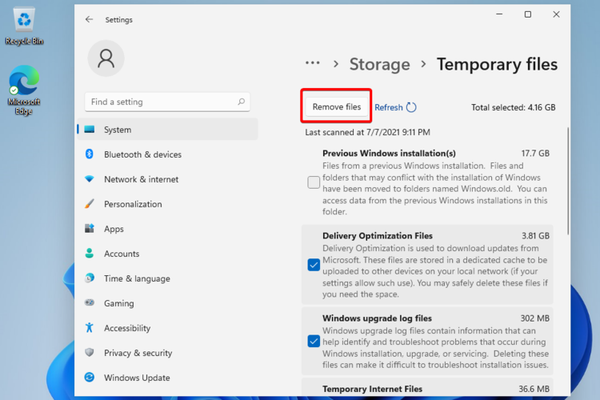The height and width of the screenshot is (400, 600).
Task: Click Storage in the breadcrumb
Action: [x=379, y=64]
